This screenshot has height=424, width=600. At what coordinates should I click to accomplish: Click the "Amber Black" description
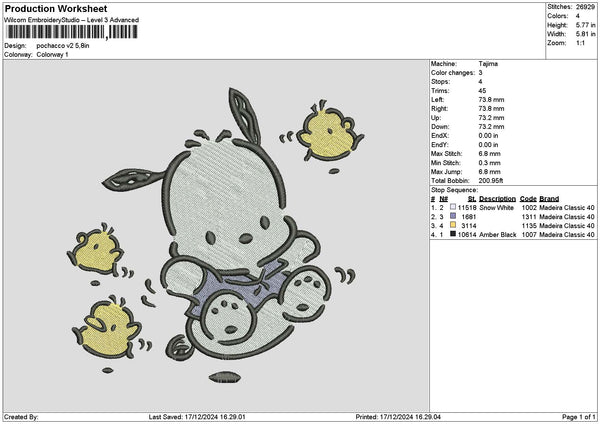click(497, 235)
